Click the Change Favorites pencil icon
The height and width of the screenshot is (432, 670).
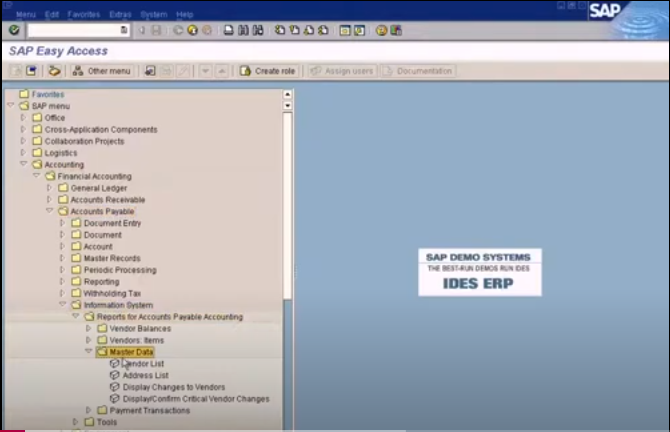pyautogui.click(x=183, y=71)
